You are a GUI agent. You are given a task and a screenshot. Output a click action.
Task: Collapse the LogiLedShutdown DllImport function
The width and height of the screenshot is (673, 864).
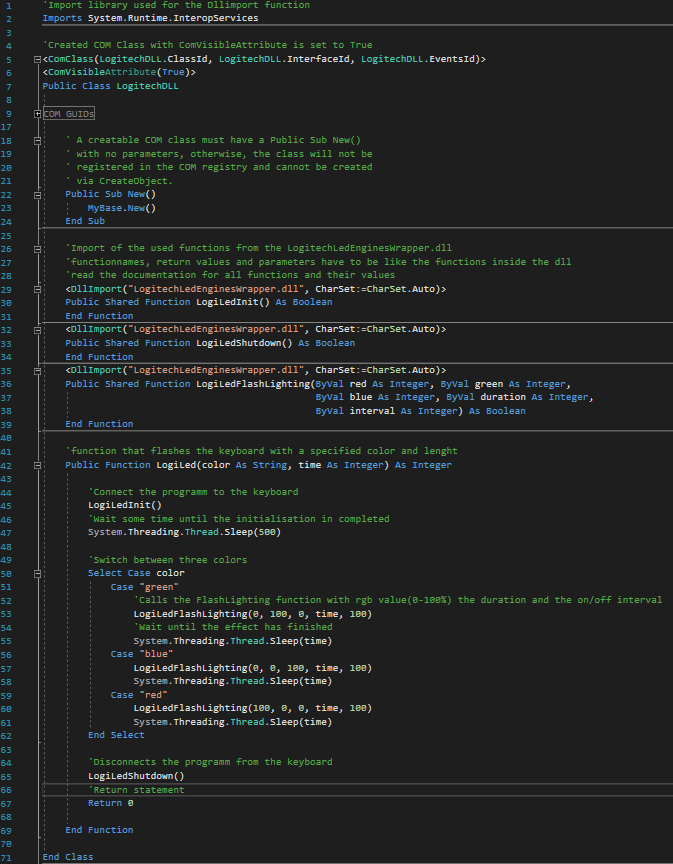click(37, 330)
